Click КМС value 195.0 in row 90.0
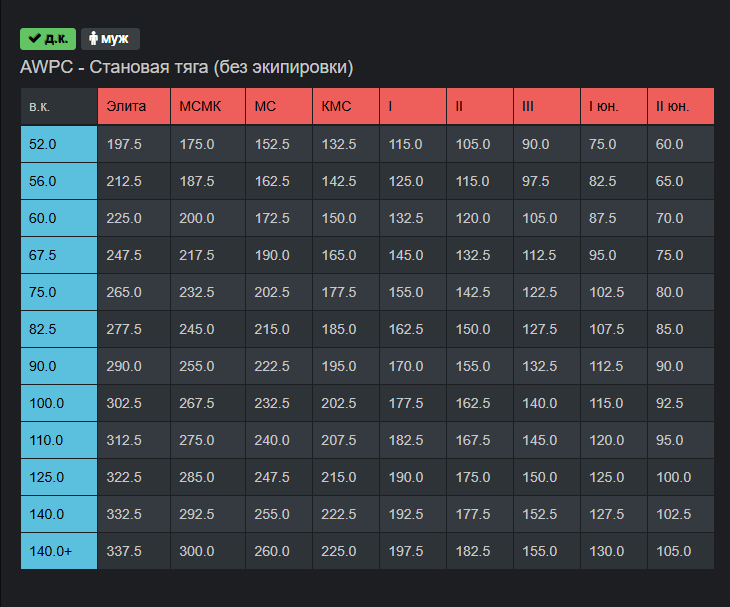This screenshot has height=607, width=730. (x=346, y=366)
